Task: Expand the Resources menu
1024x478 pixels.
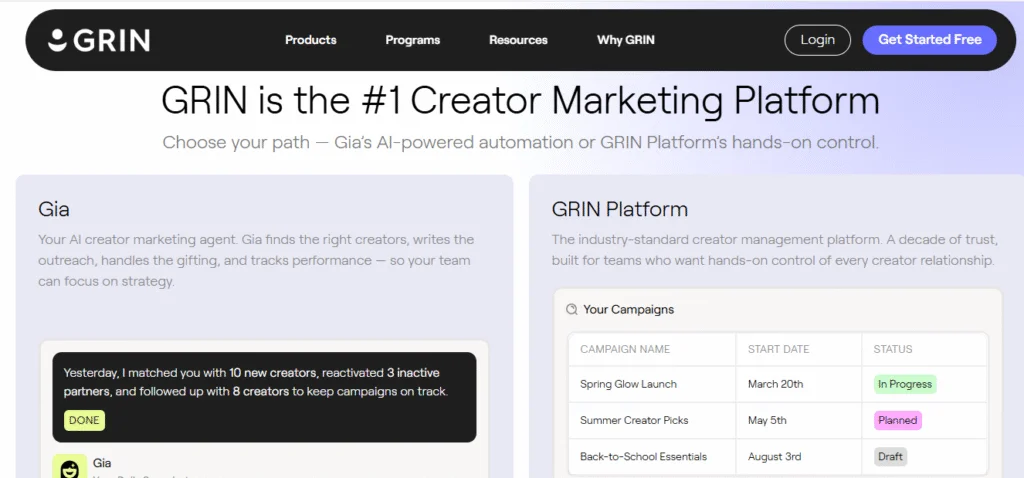Action: (518, 40)
